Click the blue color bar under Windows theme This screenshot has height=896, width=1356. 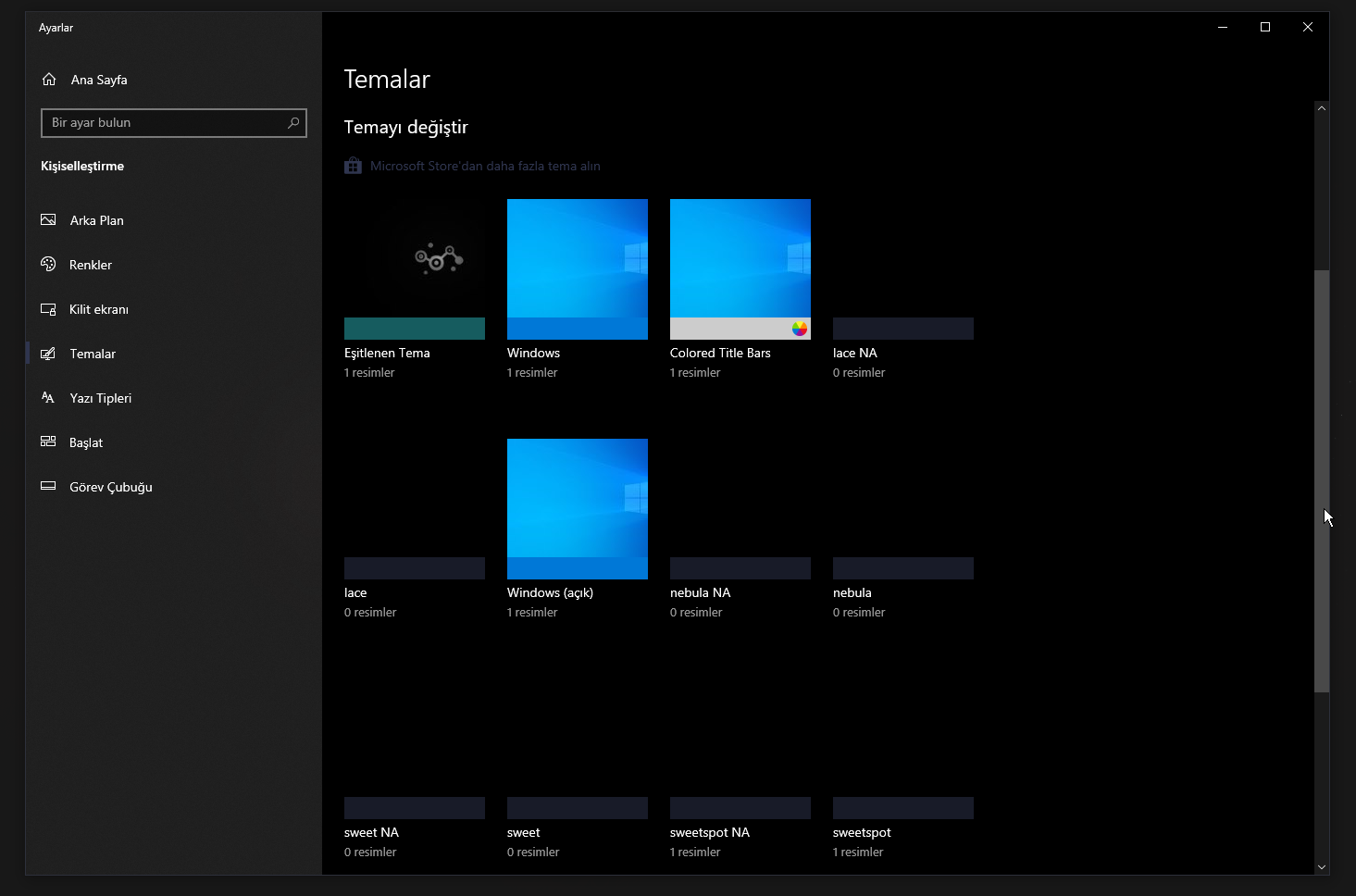[x=578, y=329]
